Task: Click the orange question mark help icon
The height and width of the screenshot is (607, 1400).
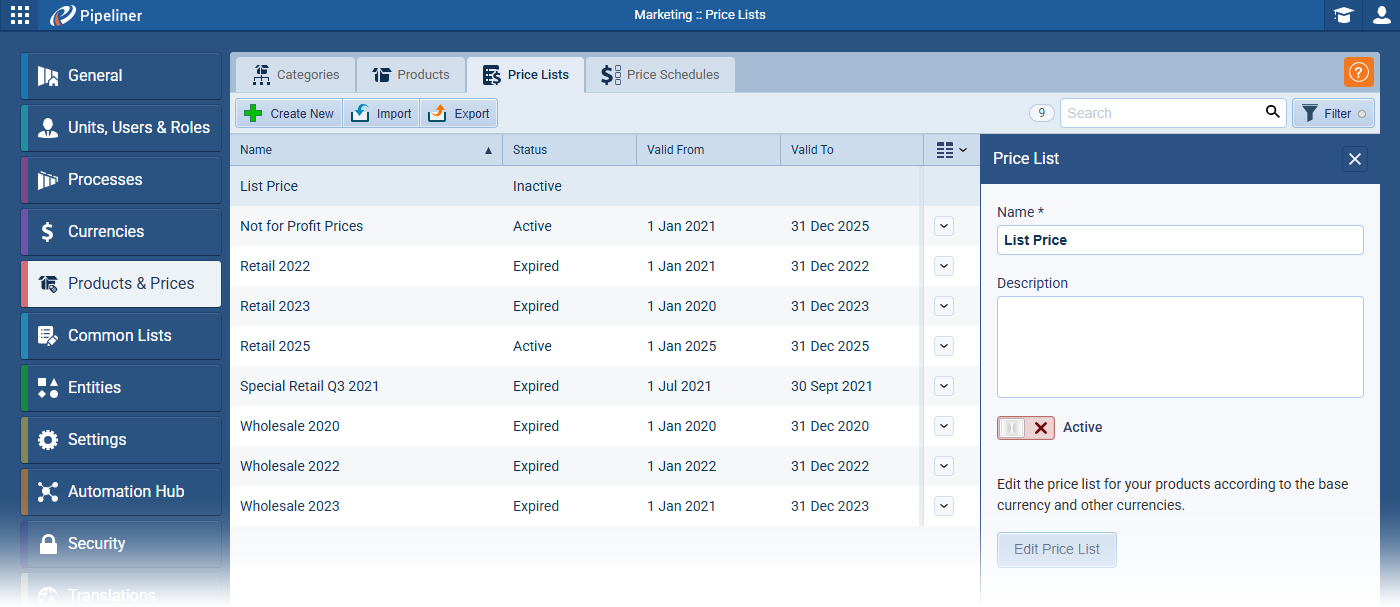Action: pyautogui.click(x=1358, y=72)
